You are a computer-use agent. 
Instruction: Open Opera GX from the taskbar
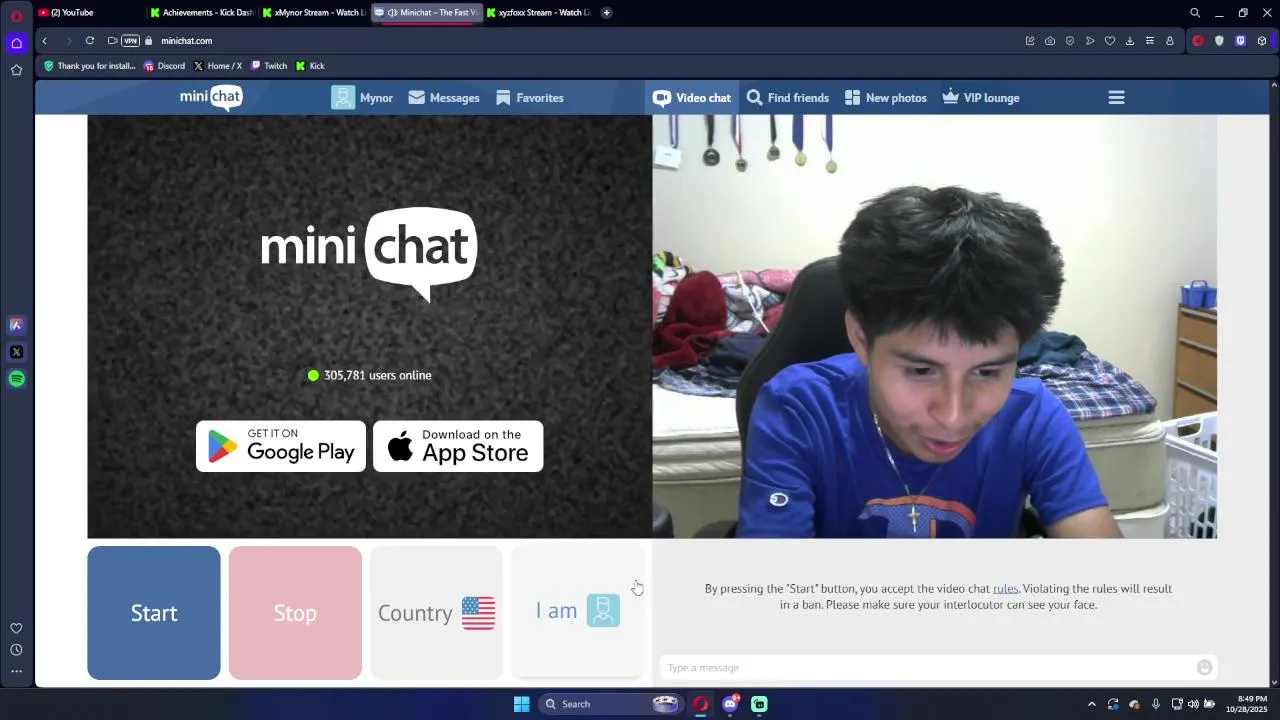pos(701,704)
